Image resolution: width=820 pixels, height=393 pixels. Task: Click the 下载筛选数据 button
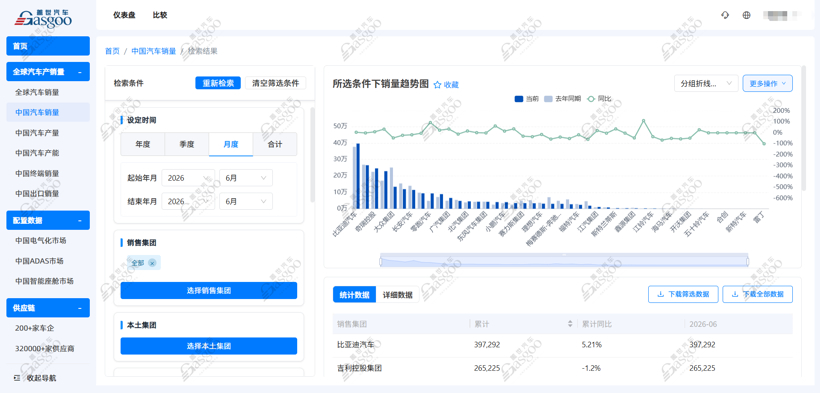684,294
